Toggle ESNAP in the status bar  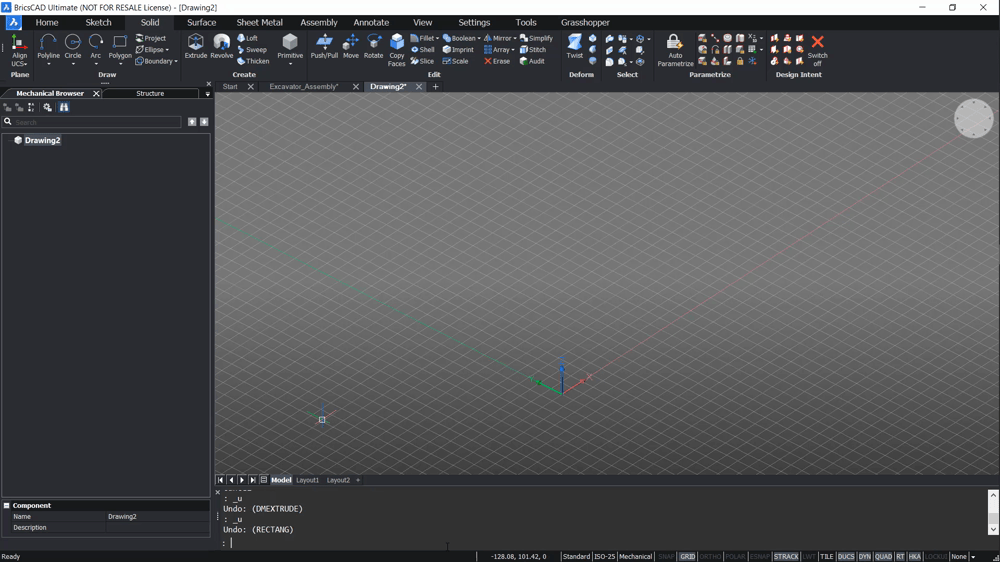tap(760, 556)
